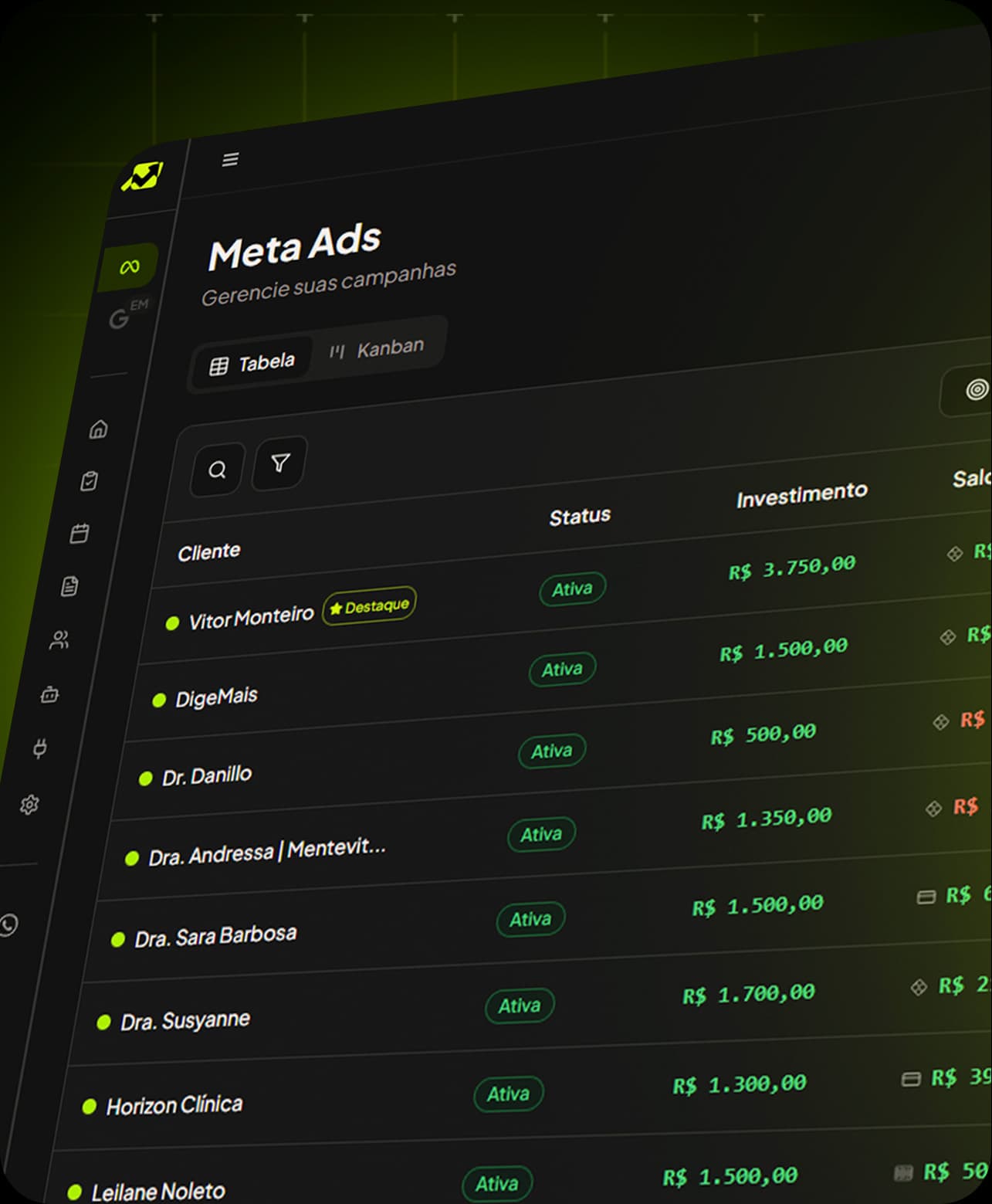Click the Ativa status for DigeMais

[562, 670]
